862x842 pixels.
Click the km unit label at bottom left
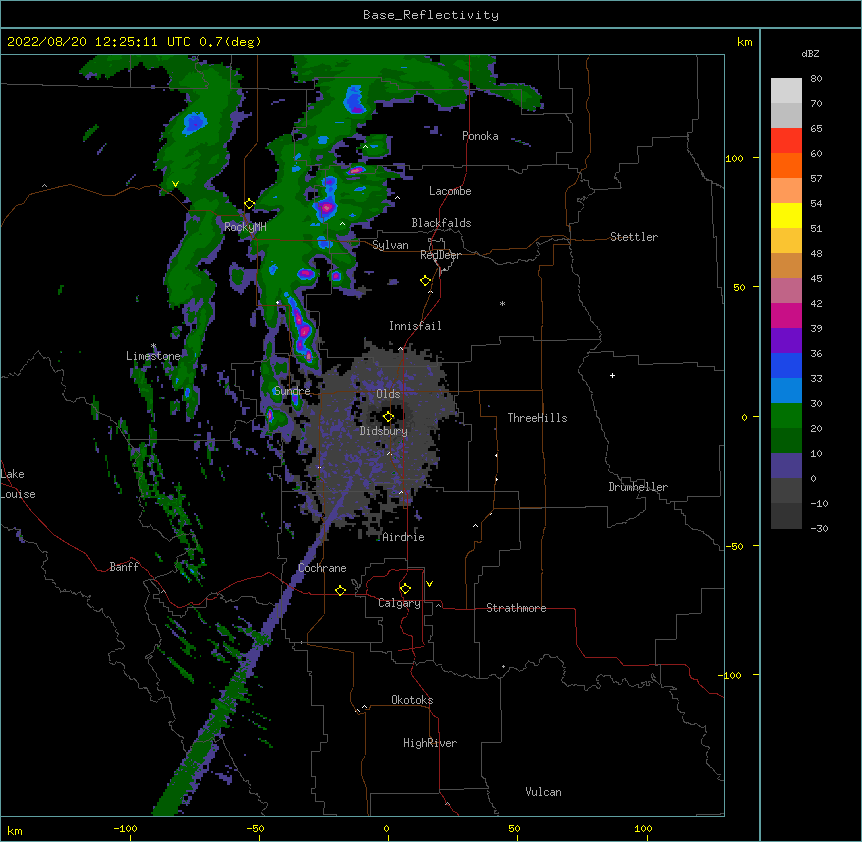coord(15,830)
